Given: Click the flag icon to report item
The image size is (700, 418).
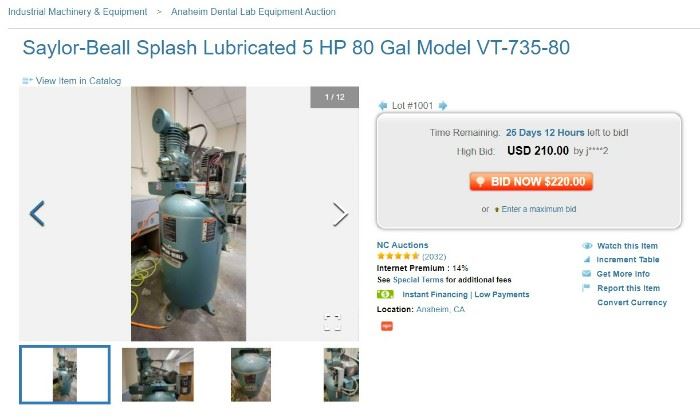Looking at the screenshot, I should [x=586, y=288].
